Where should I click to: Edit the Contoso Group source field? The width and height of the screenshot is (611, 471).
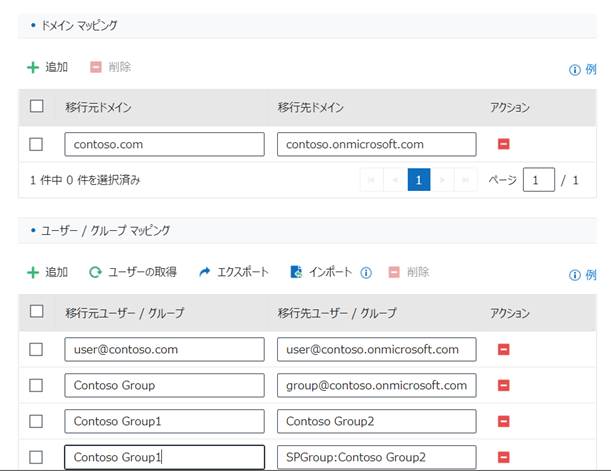pos(164,386)
